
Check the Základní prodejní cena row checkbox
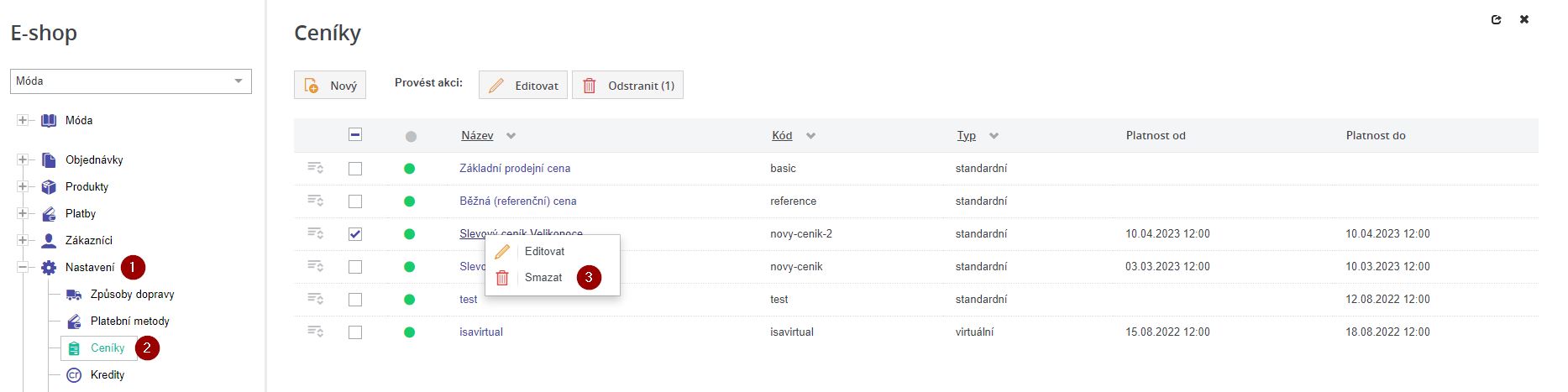(x=355, y=169)
